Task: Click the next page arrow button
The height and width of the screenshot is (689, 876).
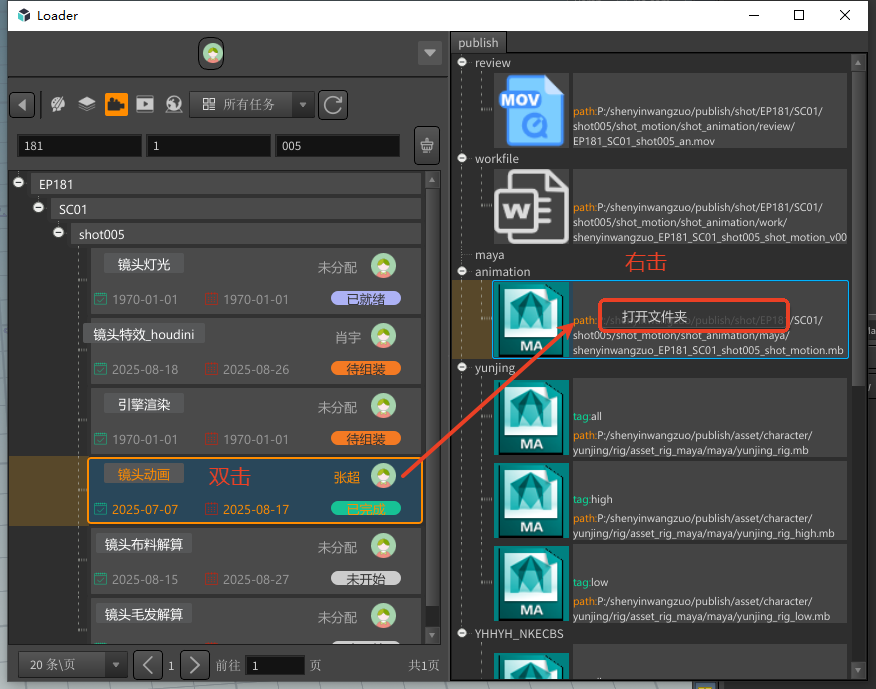Action: point(194,664)
